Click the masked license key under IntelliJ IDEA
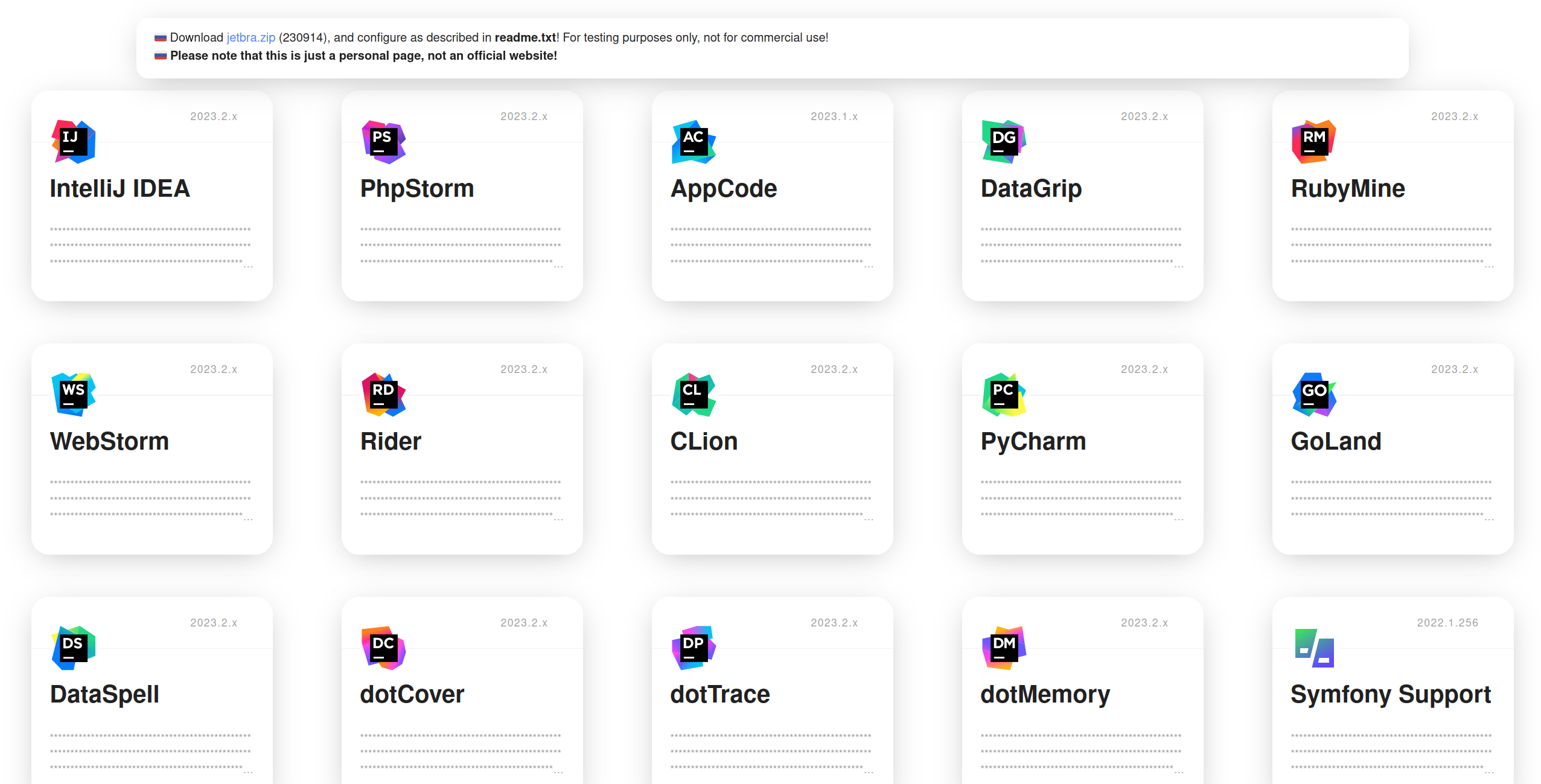1541x784 pixels. [150, 246]
